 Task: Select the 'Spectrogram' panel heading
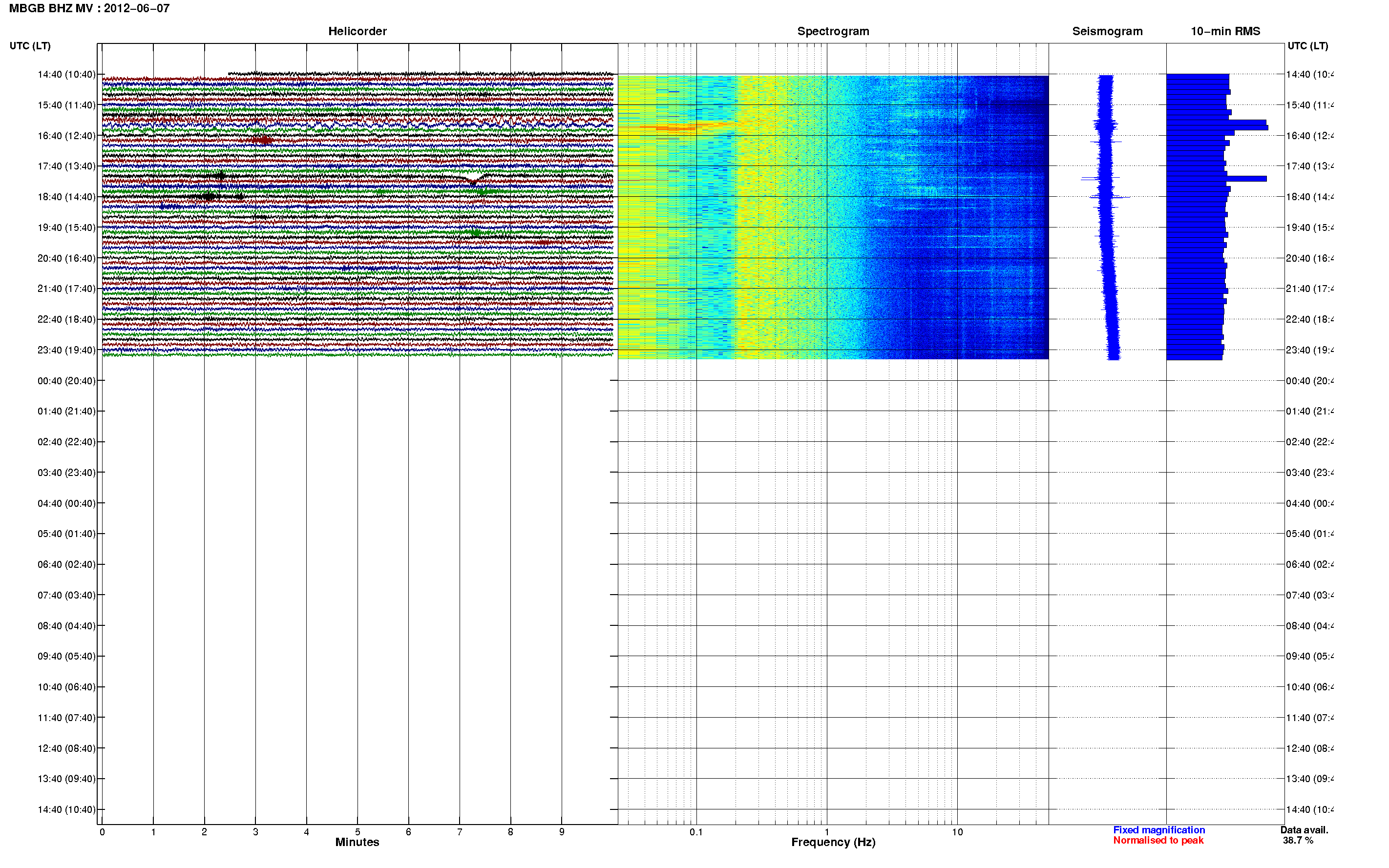[833, 31]
